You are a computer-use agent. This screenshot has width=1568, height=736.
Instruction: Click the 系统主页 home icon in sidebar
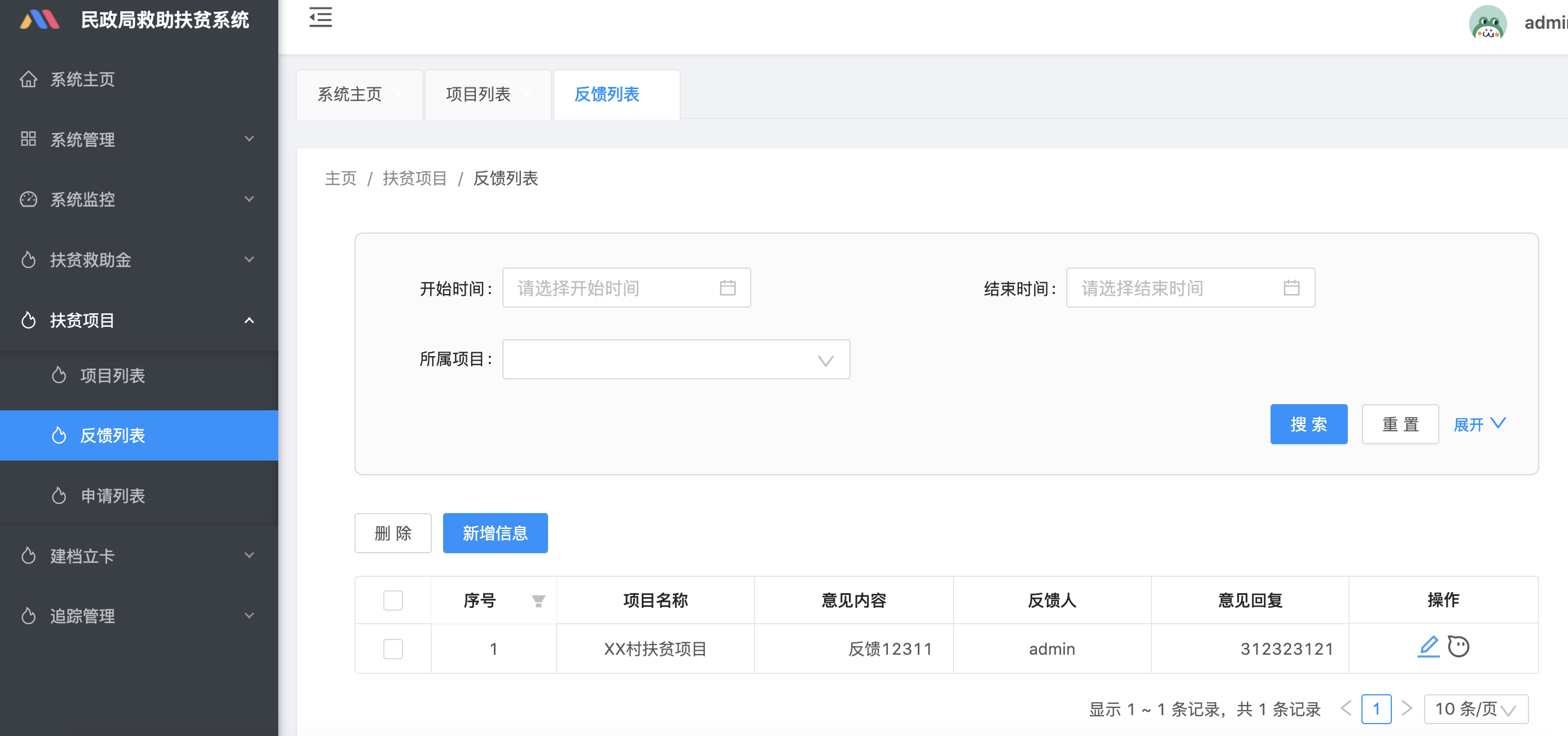click(28, 79)
